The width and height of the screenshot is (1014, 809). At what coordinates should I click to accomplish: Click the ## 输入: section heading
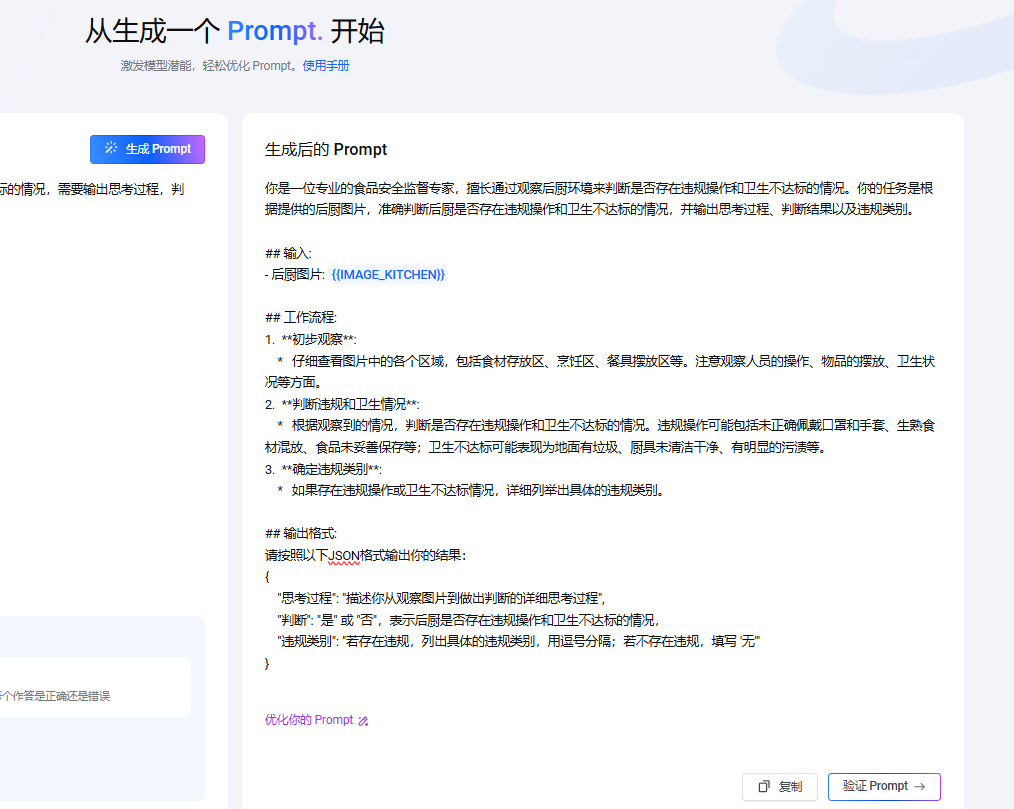288,253
